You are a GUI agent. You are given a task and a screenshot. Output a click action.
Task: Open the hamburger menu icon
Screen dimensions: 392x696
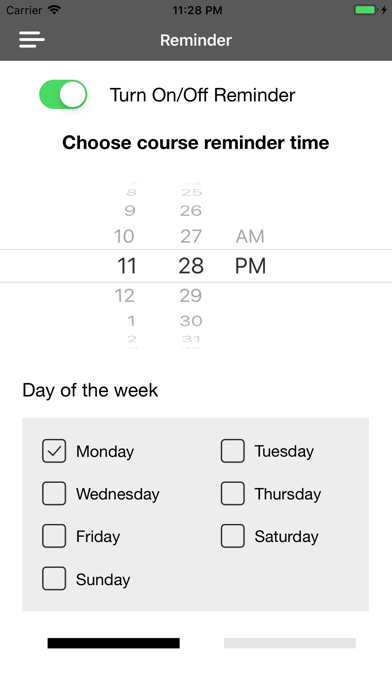32,40
